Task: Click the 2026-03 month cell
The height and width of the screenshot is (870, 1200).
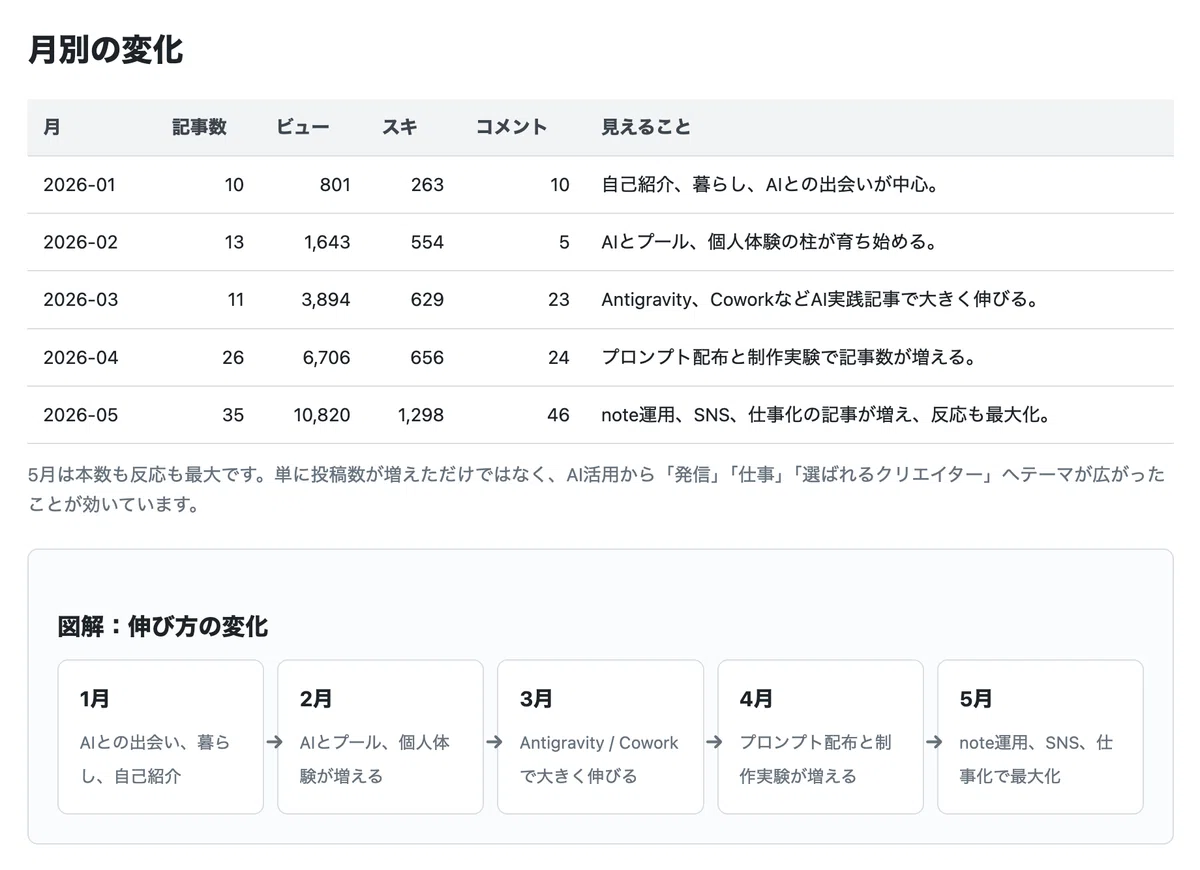Action: [80, 300]
